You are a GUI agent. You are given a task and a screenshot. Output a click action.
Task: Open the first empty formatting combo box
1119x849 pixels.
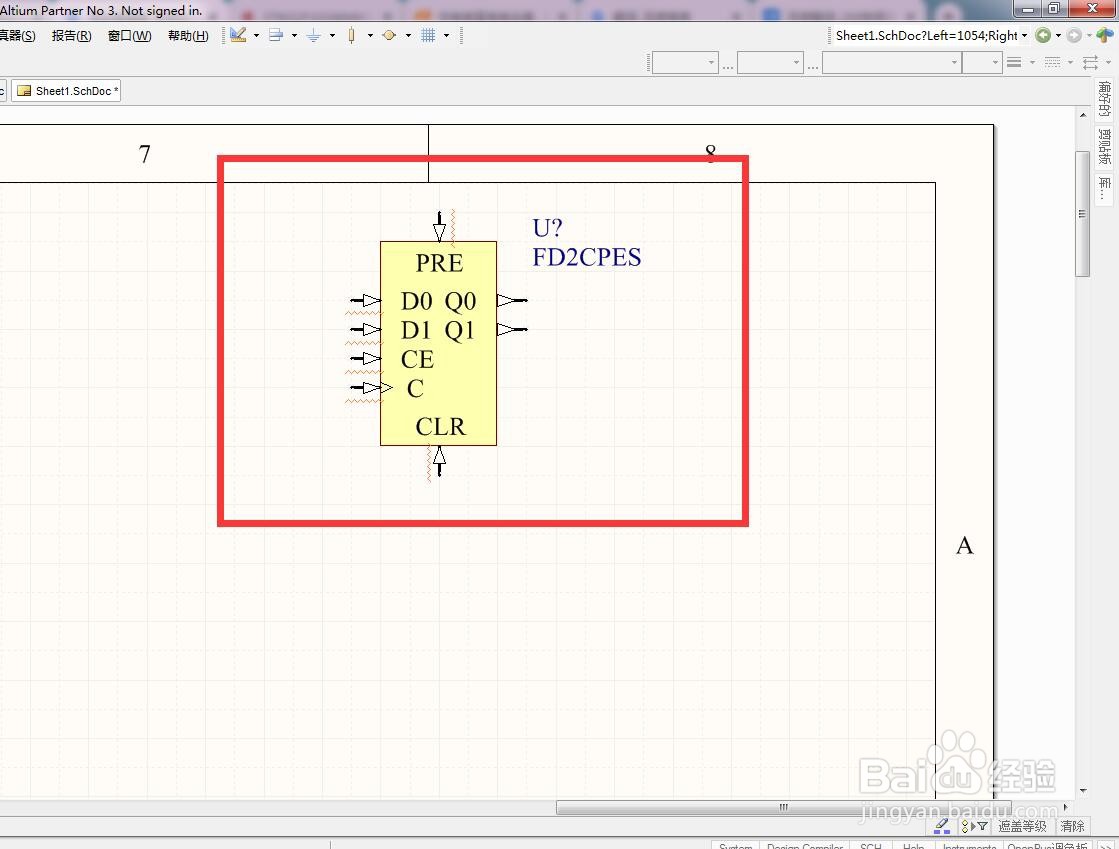[684, 63]
